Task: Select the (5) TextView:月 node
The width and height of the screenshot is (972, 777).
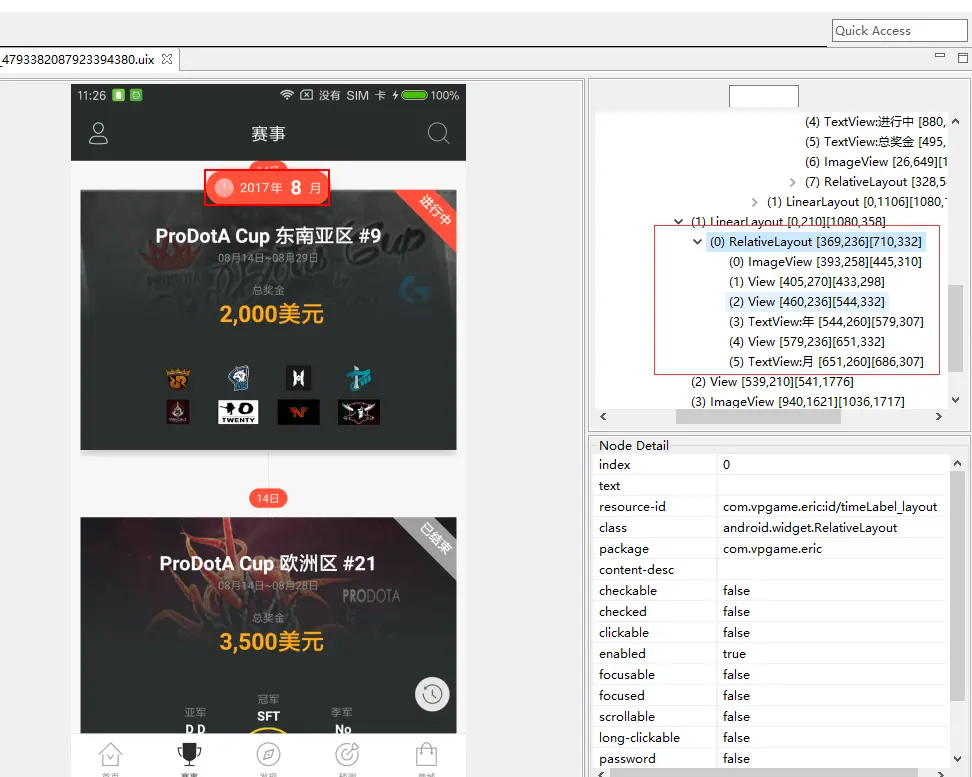Action: (x=826, y=362)
